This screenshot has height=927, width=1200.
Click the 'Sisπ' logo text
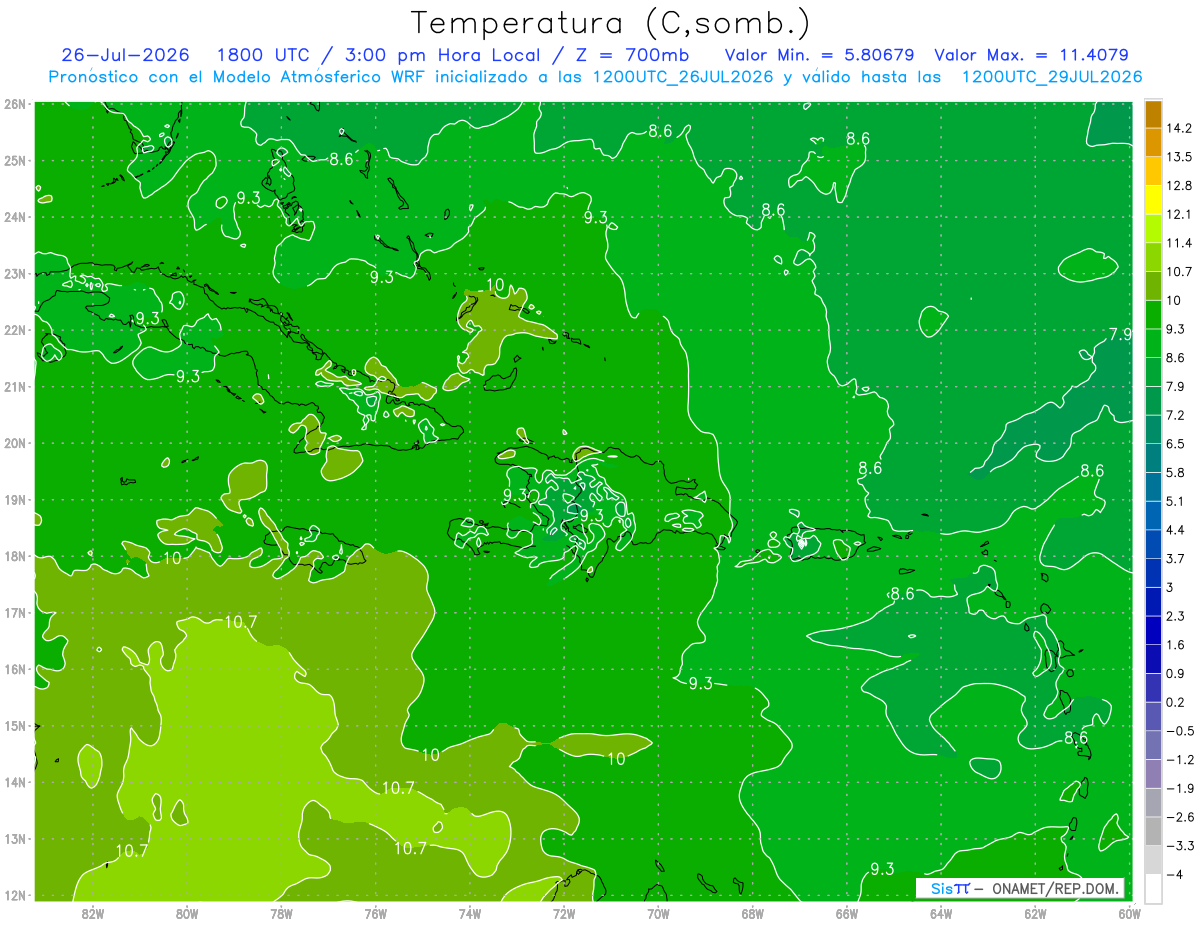click(949, 888)
